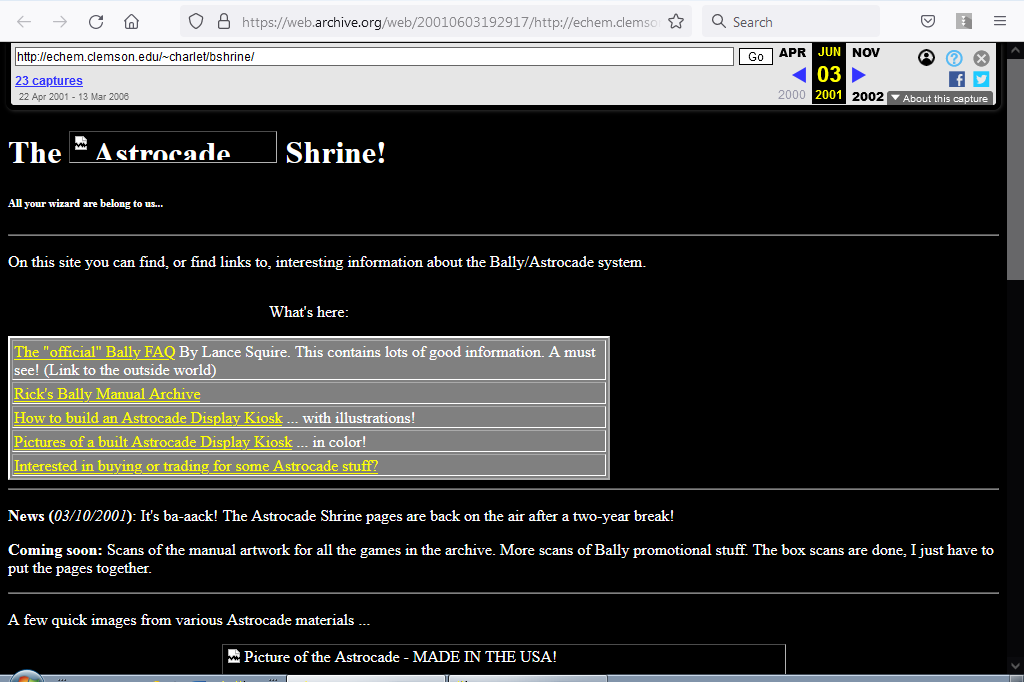The height and width of the screenshot is (682, 1024).
Task: Click the "Coming soon:" label
Action: pyautogui.click(x=56, y=550)
